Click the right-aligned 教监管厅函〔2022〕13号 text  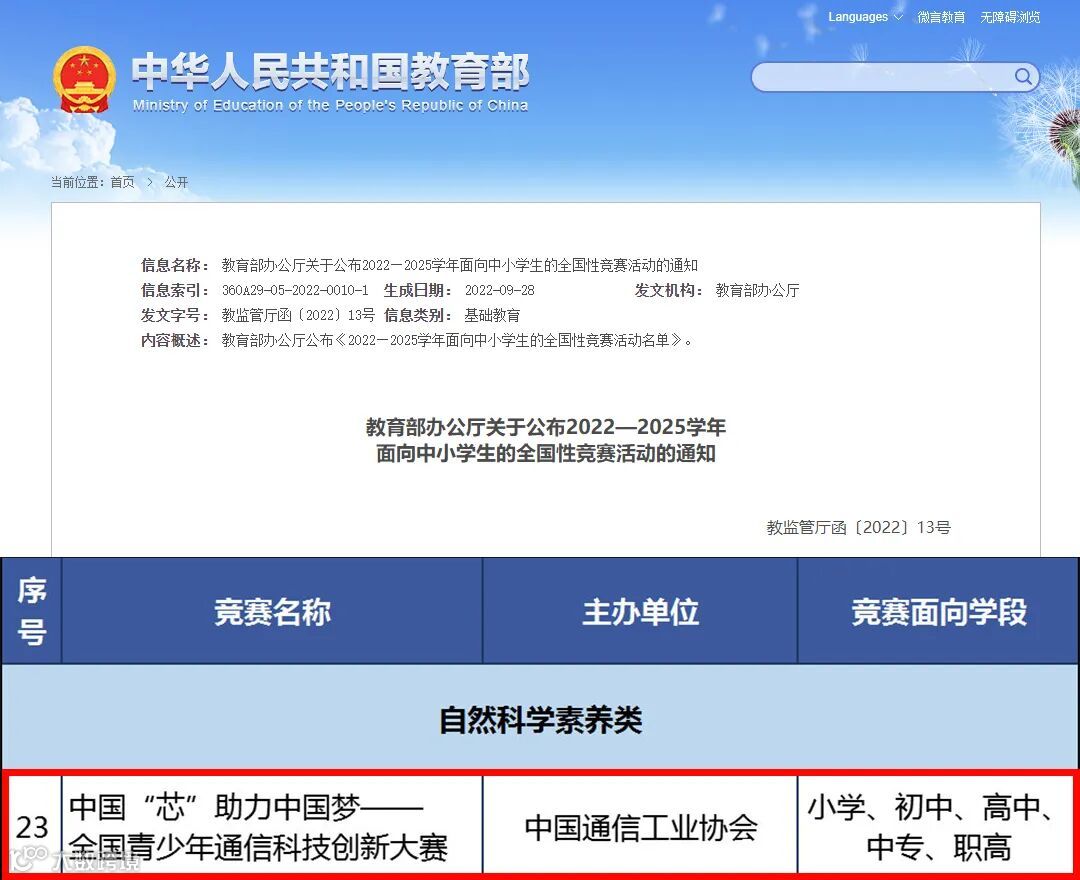coord(858,527)
